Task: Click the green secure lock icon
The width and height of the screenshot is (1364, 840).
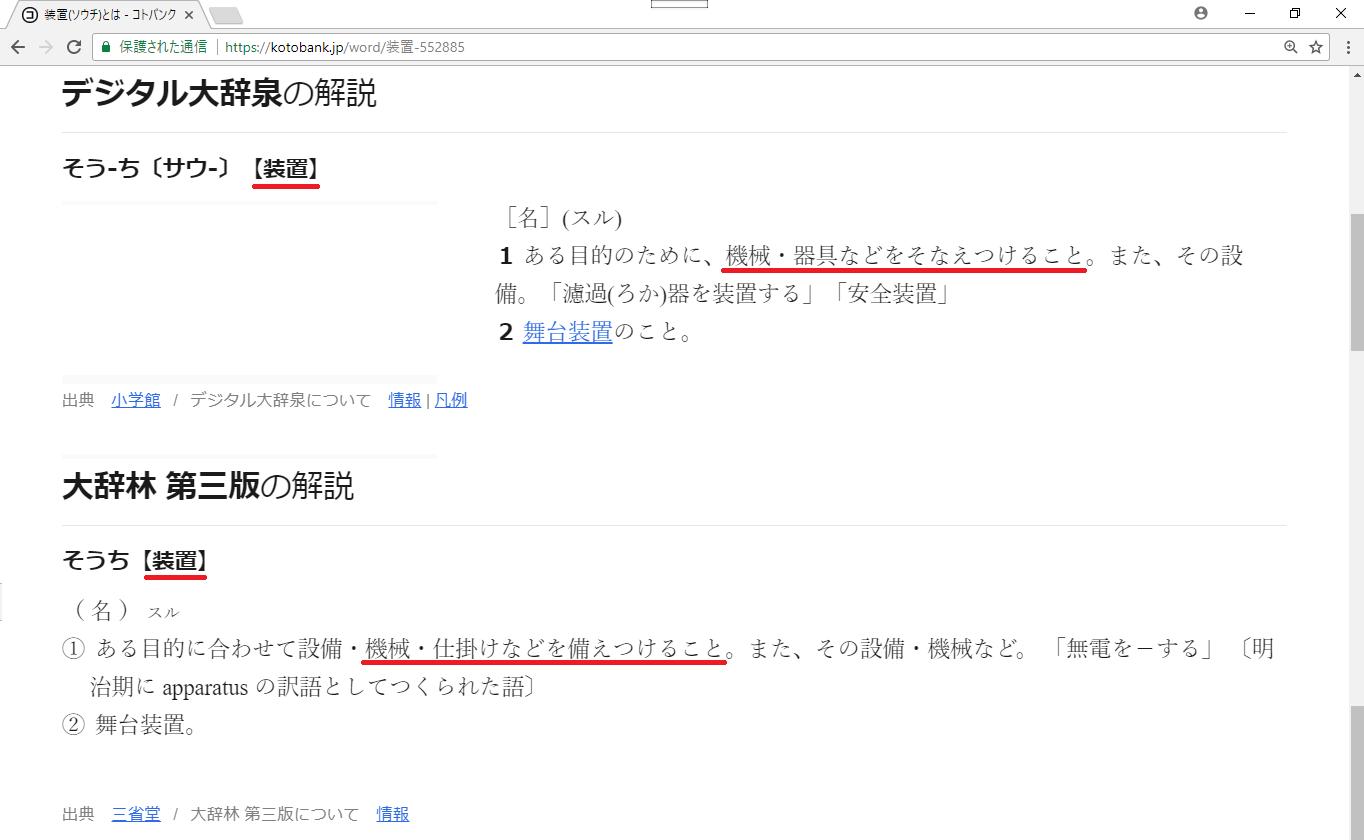Action: [106, 47]
